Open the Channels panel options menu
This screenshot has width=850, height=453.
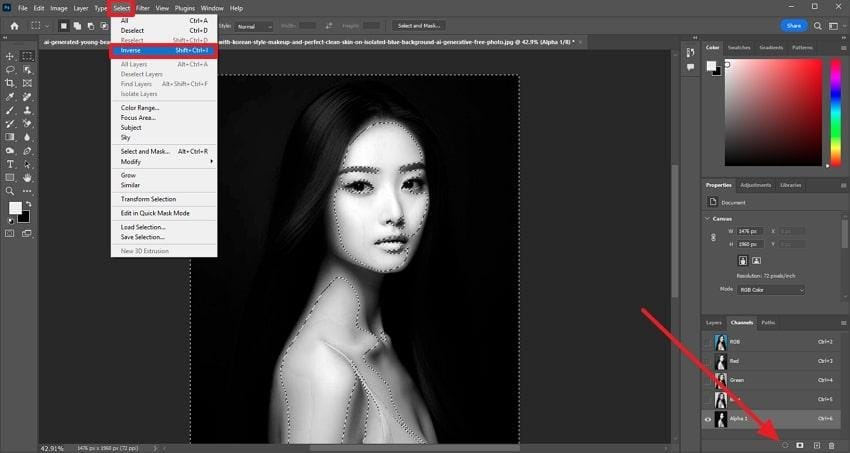[843, 323]
